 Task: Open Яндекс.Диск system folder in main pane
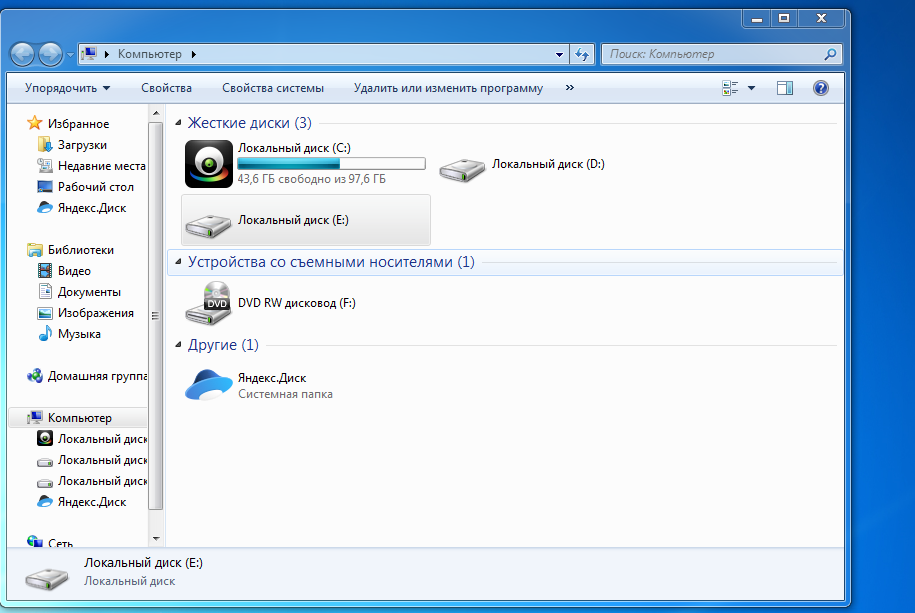point(209,385)
